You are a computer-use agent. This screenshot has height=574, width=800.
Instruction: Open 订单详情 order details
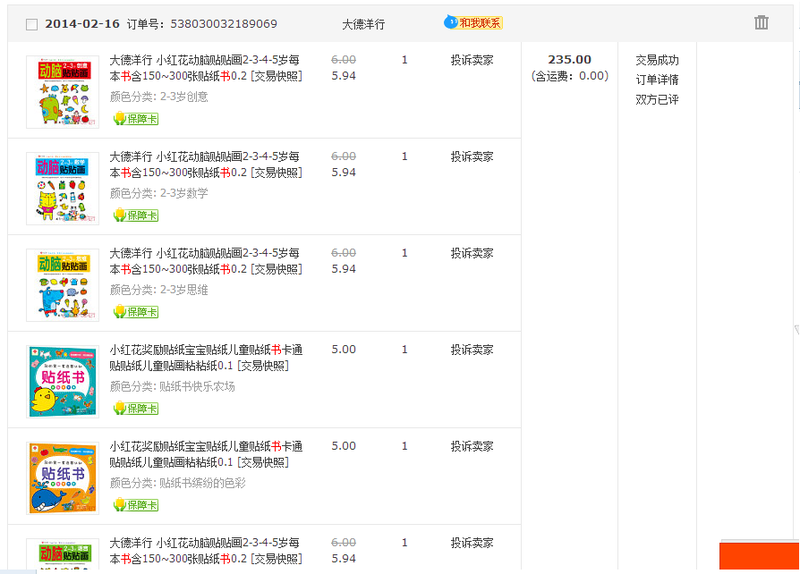click(x=657, y=80)
